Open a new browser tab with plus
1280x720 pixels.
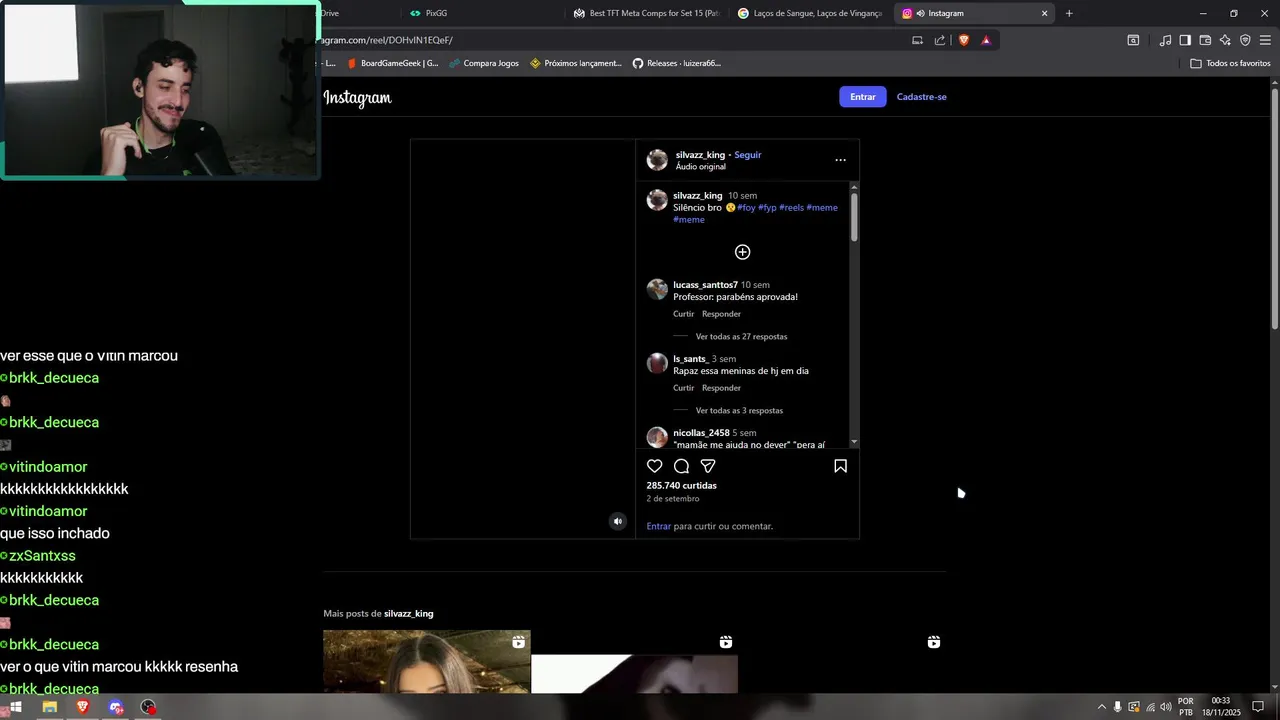point(1069,13)
